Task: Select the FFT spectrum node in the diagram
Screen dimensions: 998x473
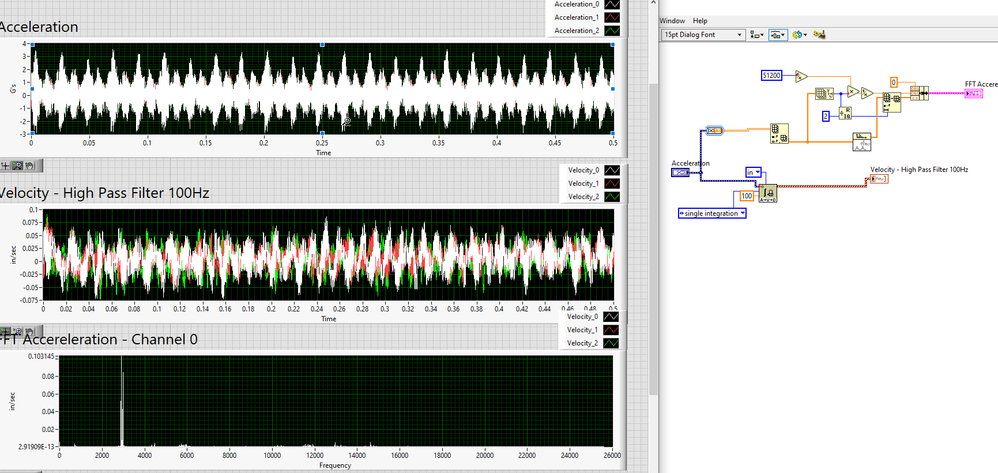Action: pos(862,142)
